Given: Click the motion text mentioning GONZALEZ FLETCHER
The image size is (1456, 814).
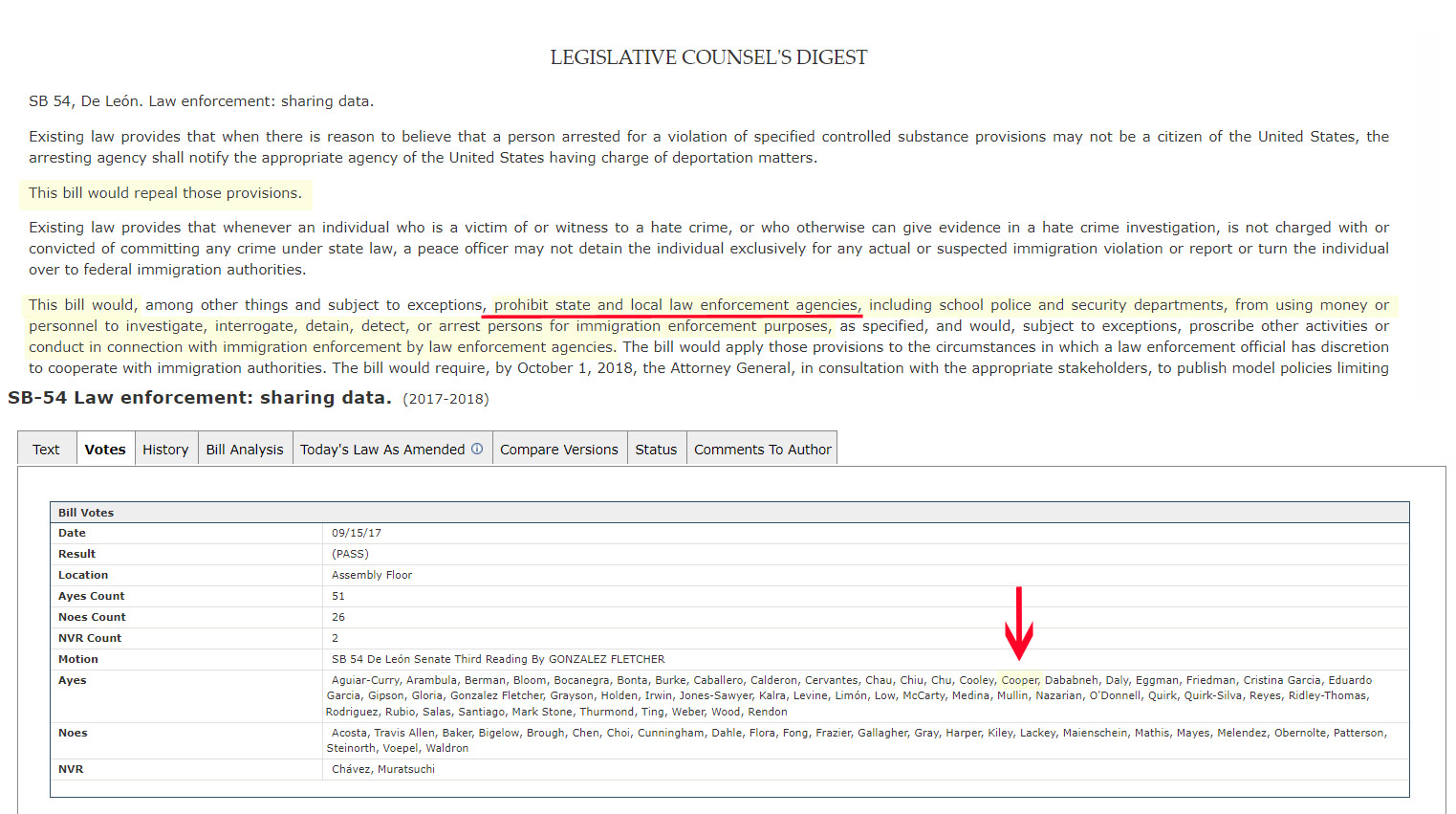Looking at the screenshot, I should pos(498,660).
